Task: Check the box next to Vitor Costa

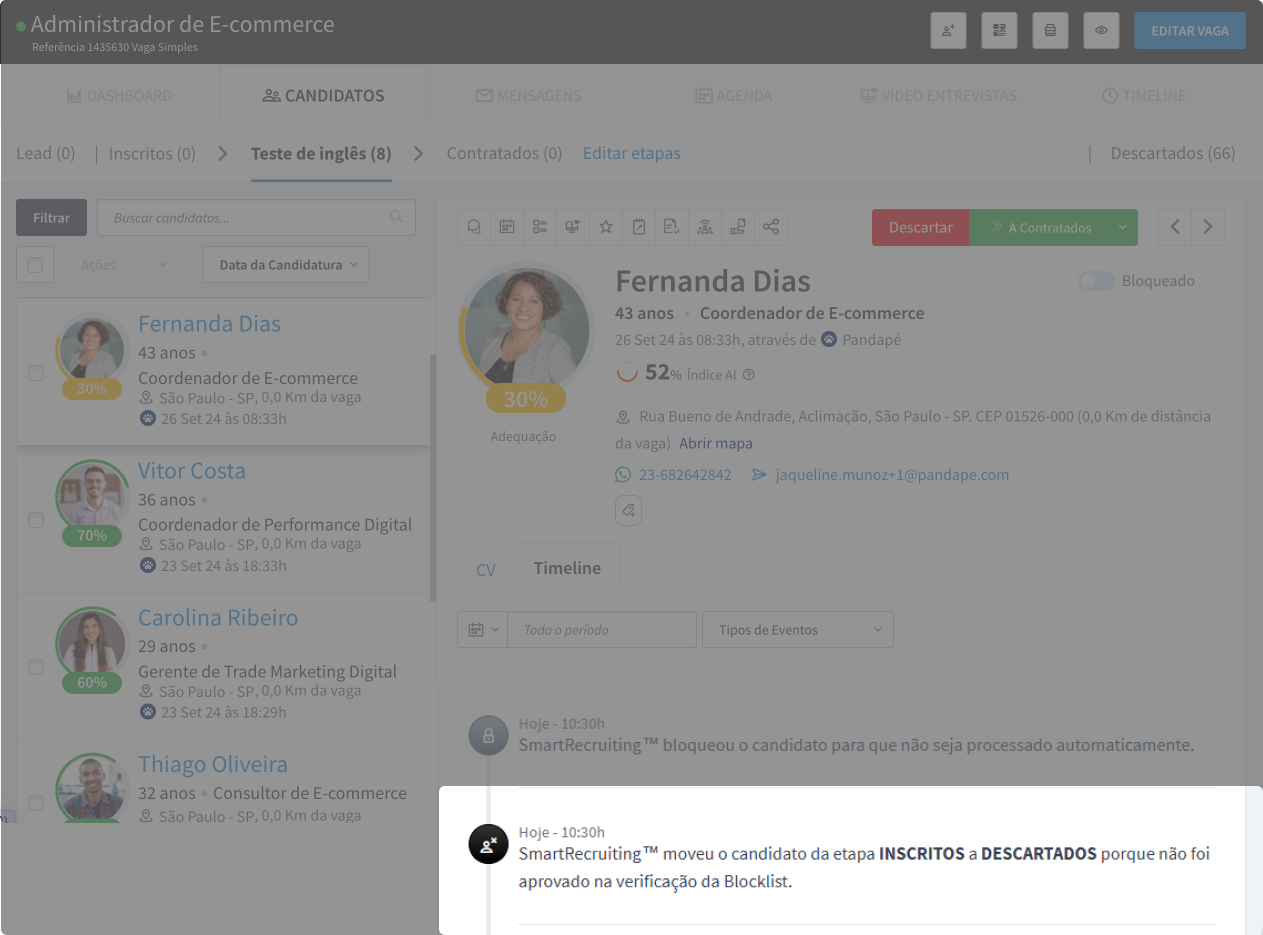Action: click(36, 520)
